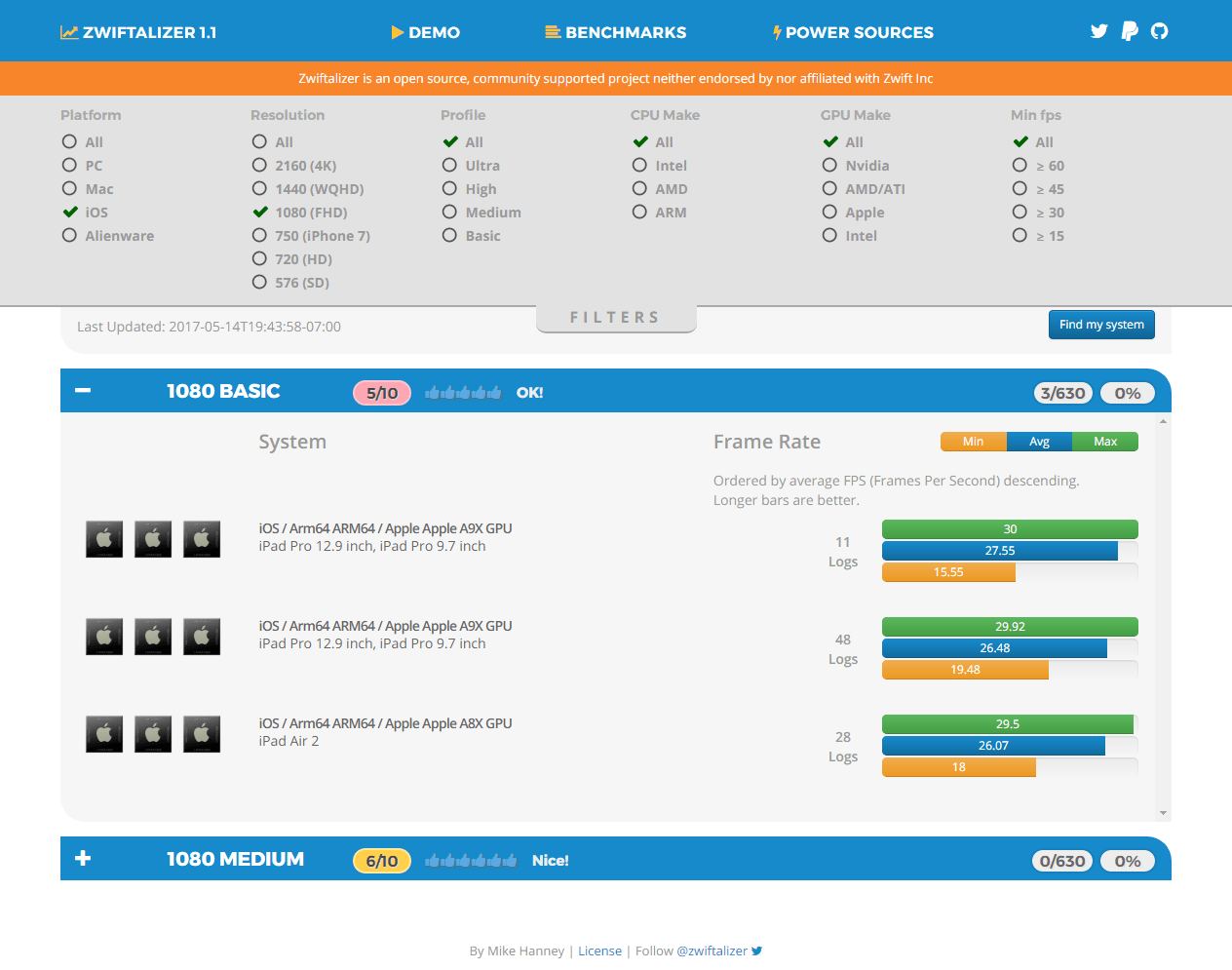Click the blue 27.55 average fps bar
This screenshot has width=1232, height=970.
click(x=1000, y=551)
